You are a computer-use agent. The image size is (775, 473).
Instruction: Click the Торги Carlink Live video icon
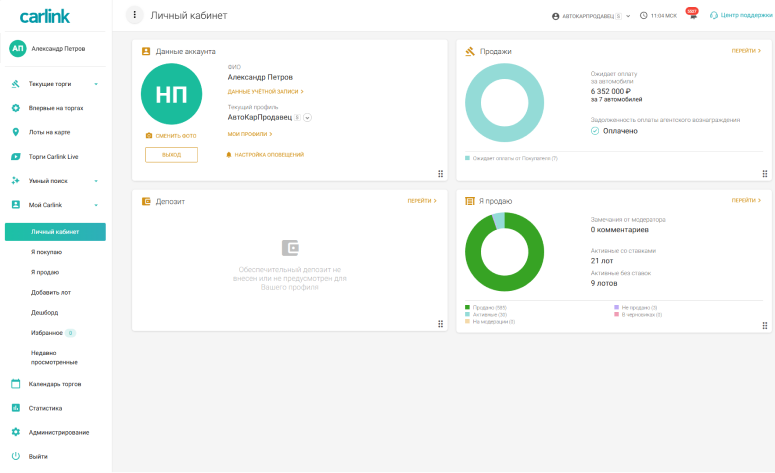pos(16,157)
